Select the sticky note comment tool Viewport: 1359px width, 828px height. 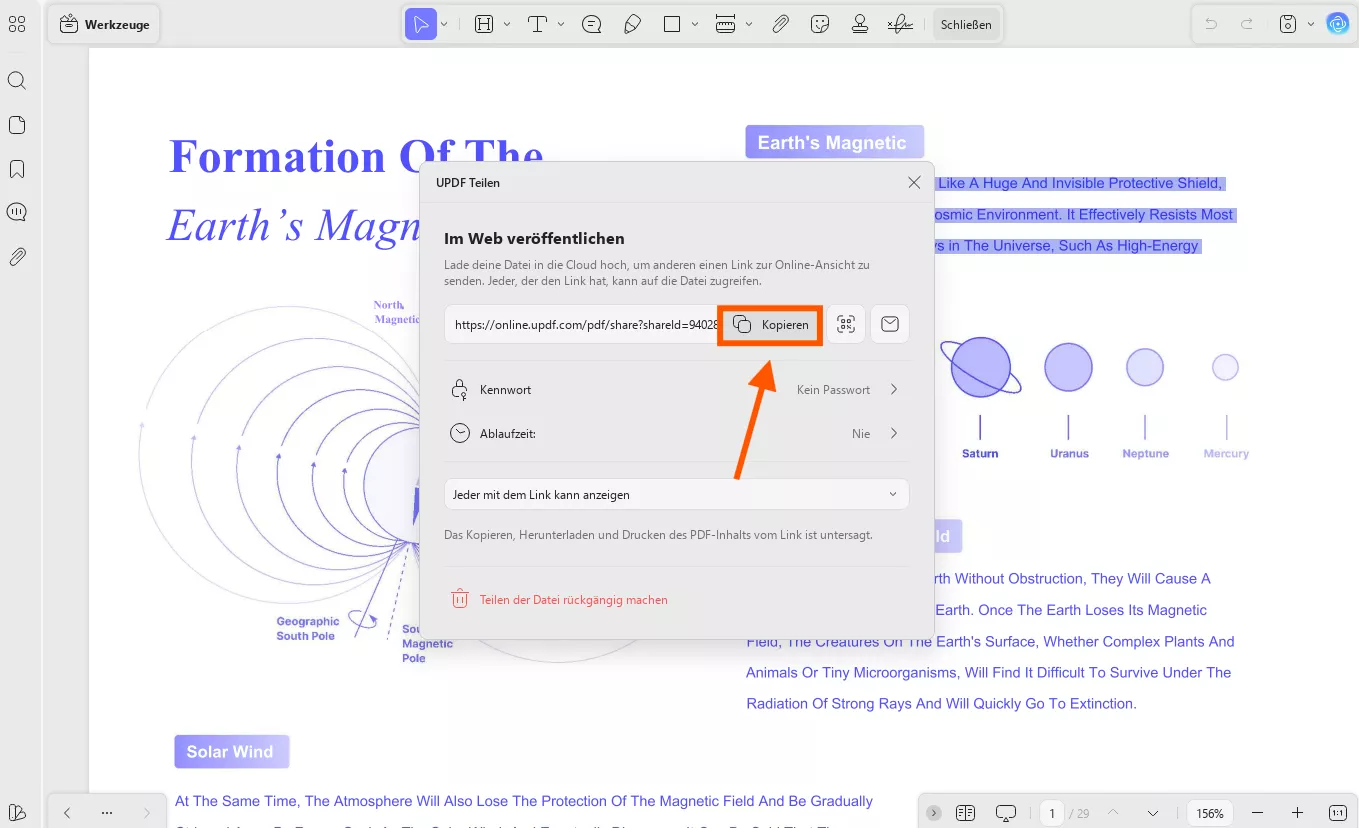tap(591, 24)
